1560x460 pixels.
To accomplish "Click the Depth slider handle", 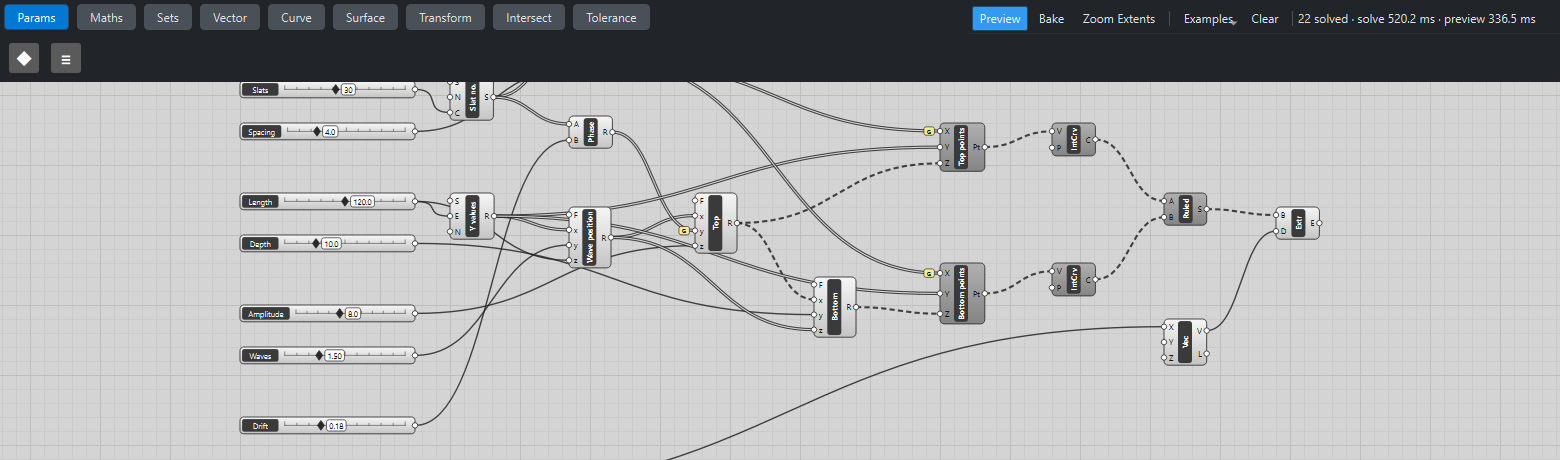I will pyautogui.click(x=316, y=243).
